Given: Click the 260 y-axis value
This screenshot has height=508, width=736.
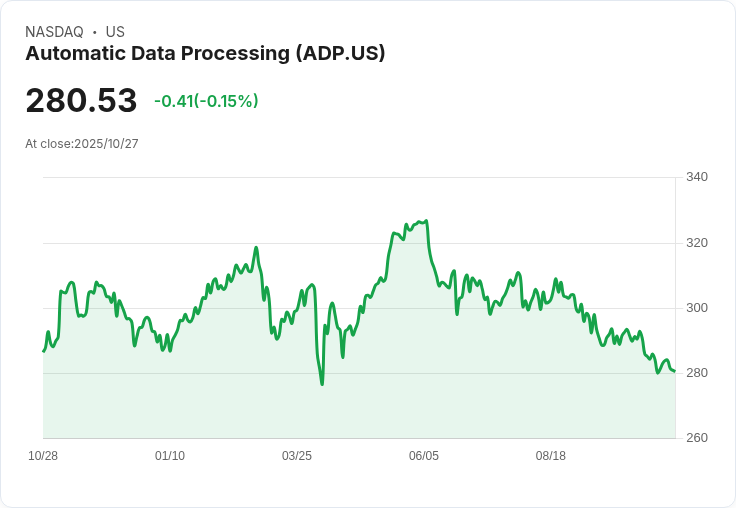Looking at the screenshot, I should pyautogui.click(x=697, y=438).
